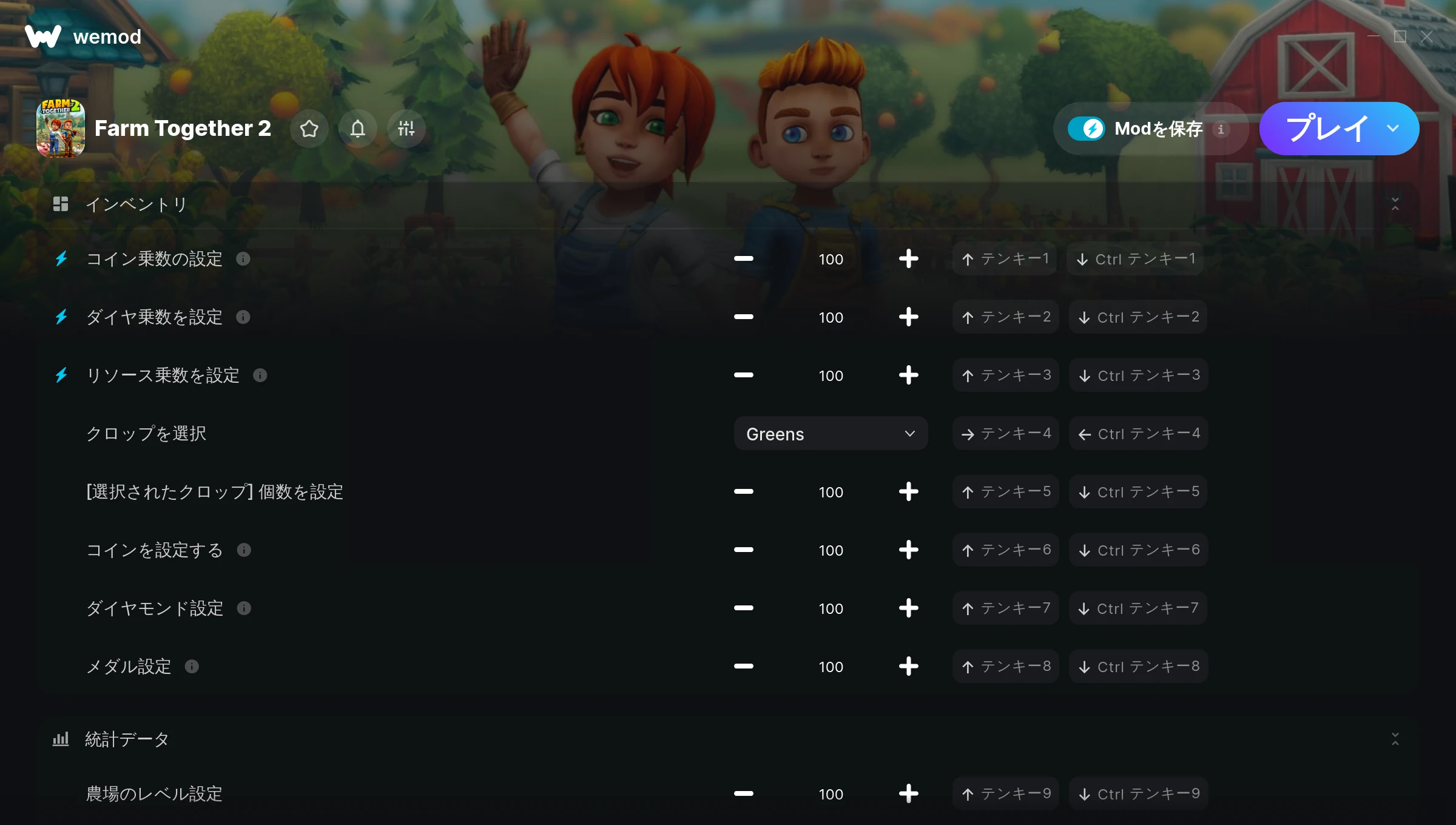Click the info icon next to Modを保存
This screenshot has width=1456, height=825.
coord(1221,129)
